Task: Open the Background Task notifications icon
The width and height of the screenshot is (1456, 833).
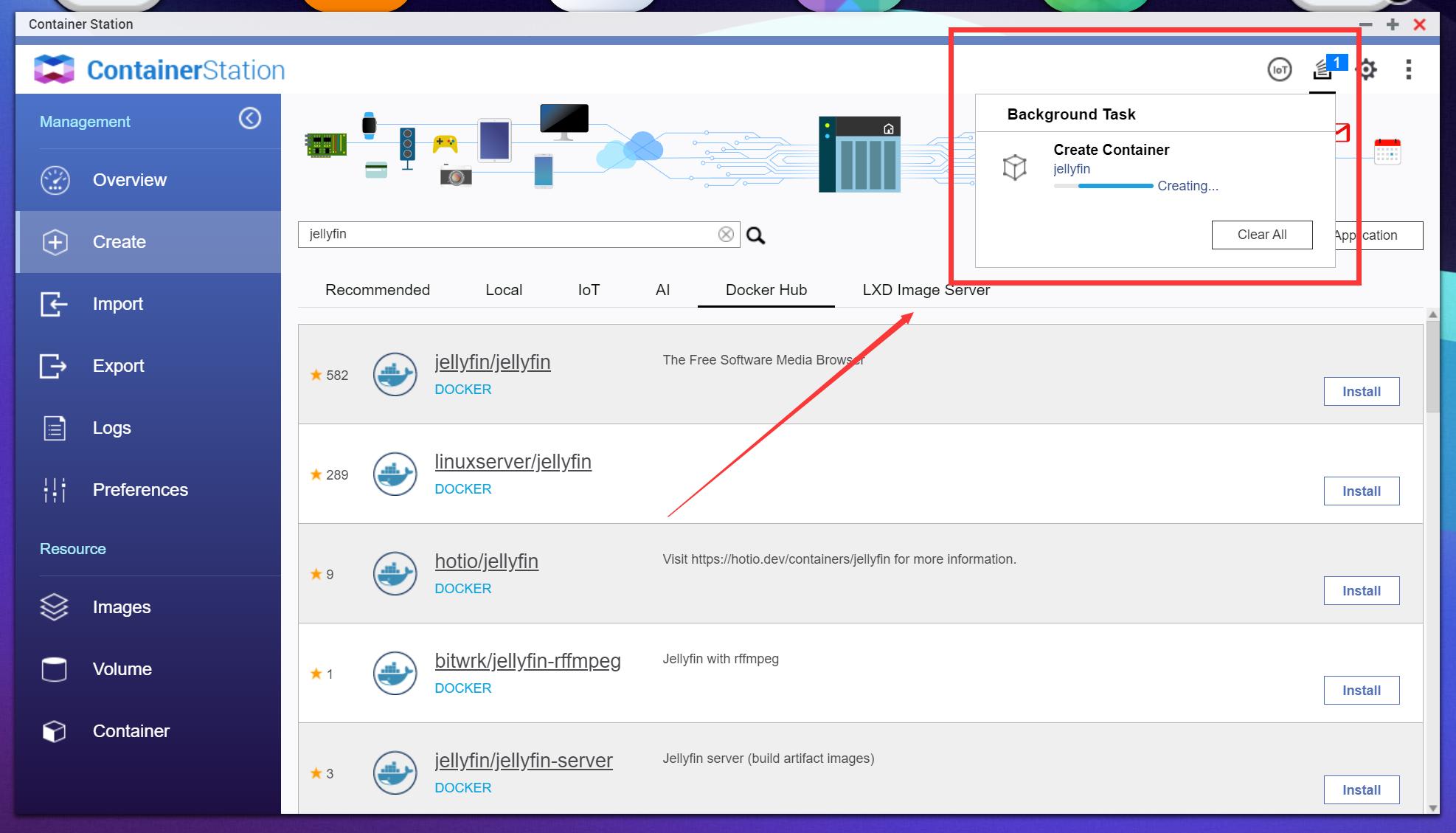Action: coord(1322,70)
